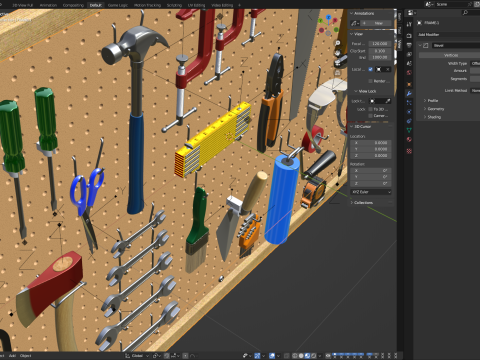Select solid viewport shading
This screenshot has width=480, height=360.
[x=301, y=356]
